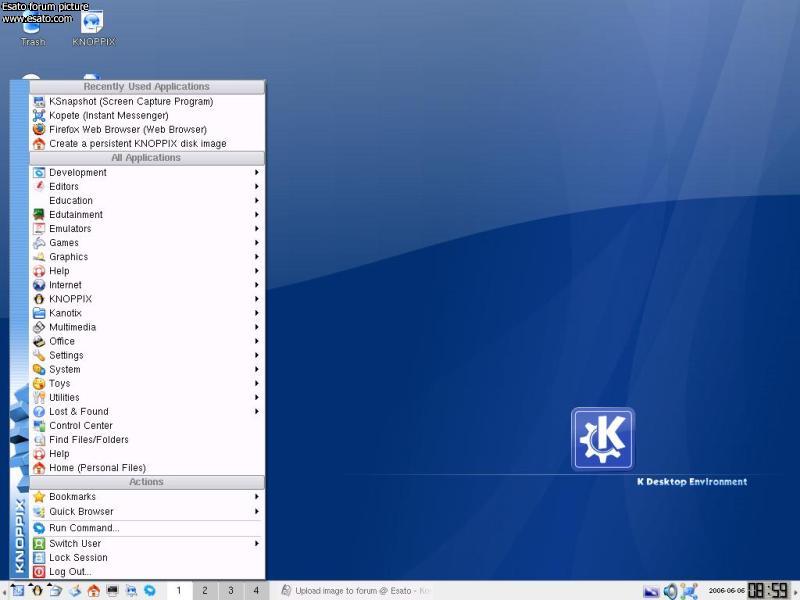Click the KSnapshot icon in panel

tap(131, 590)
